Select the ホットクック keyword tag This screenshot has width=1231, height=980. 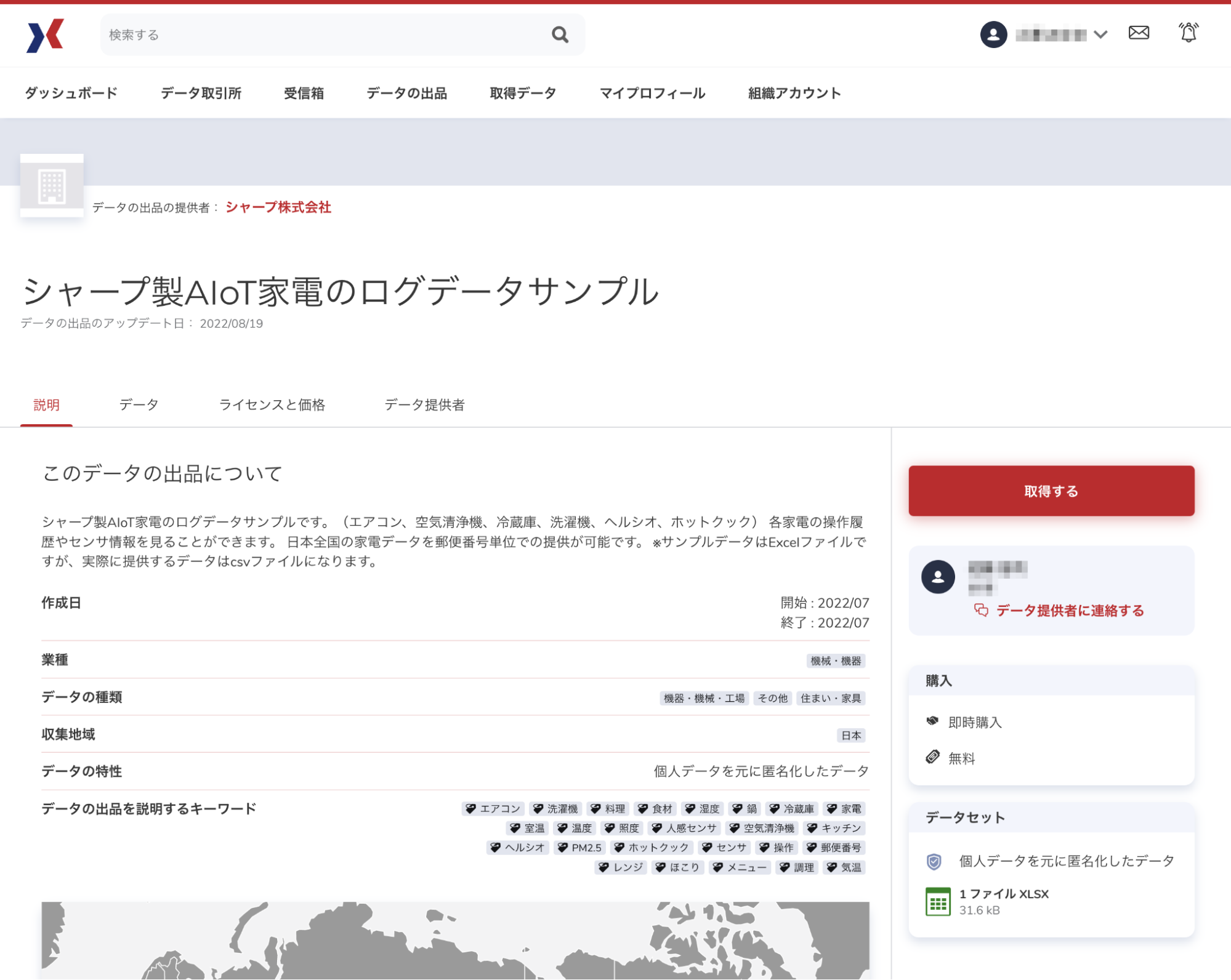tap(652, 848)
